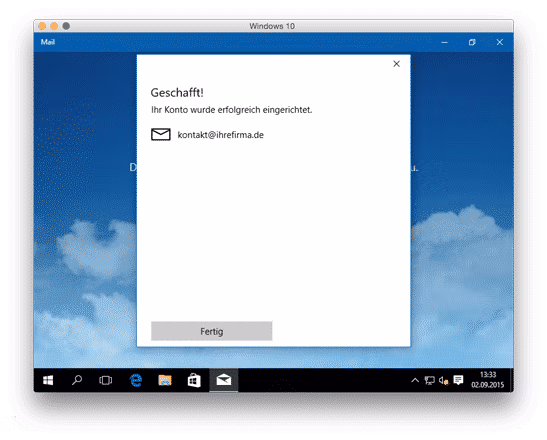Viewport: 547px width, 440px height.
Task: Restore down the Mail window
Action: 472,42
